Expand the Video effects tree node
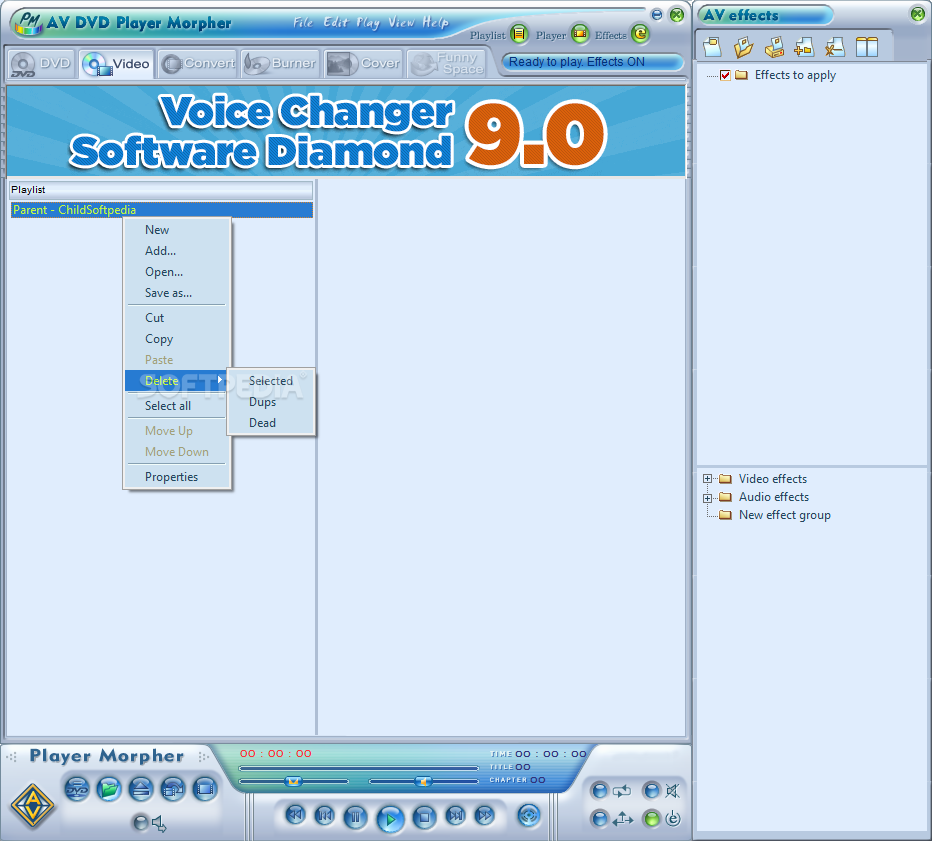 pos(707,479)
